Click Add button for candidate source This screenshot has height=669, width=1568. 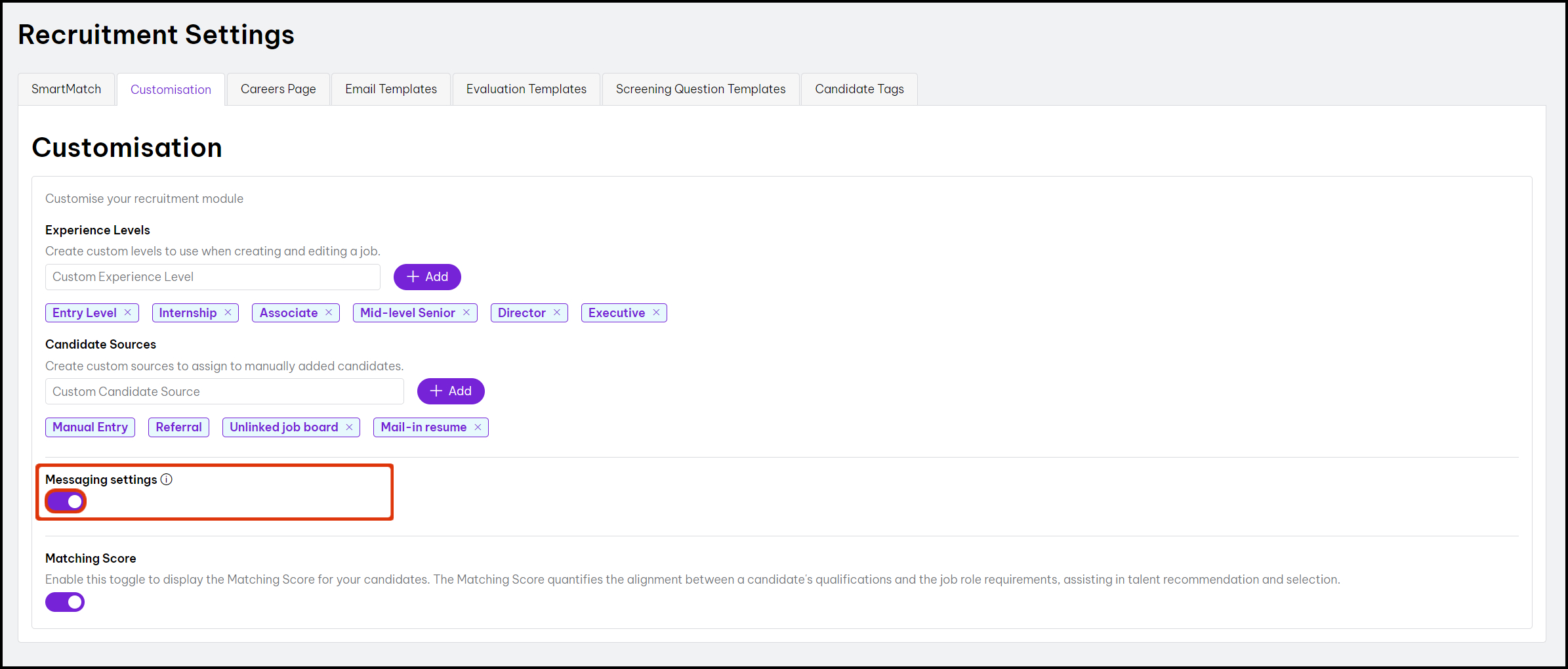pos(451,391)
